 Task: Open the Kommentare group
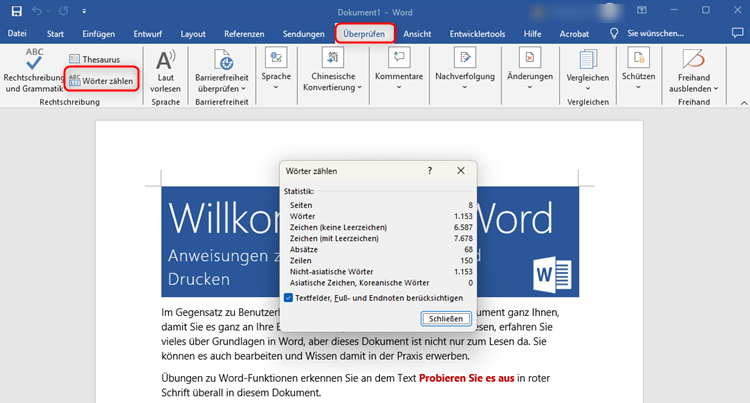coord(399,69)
